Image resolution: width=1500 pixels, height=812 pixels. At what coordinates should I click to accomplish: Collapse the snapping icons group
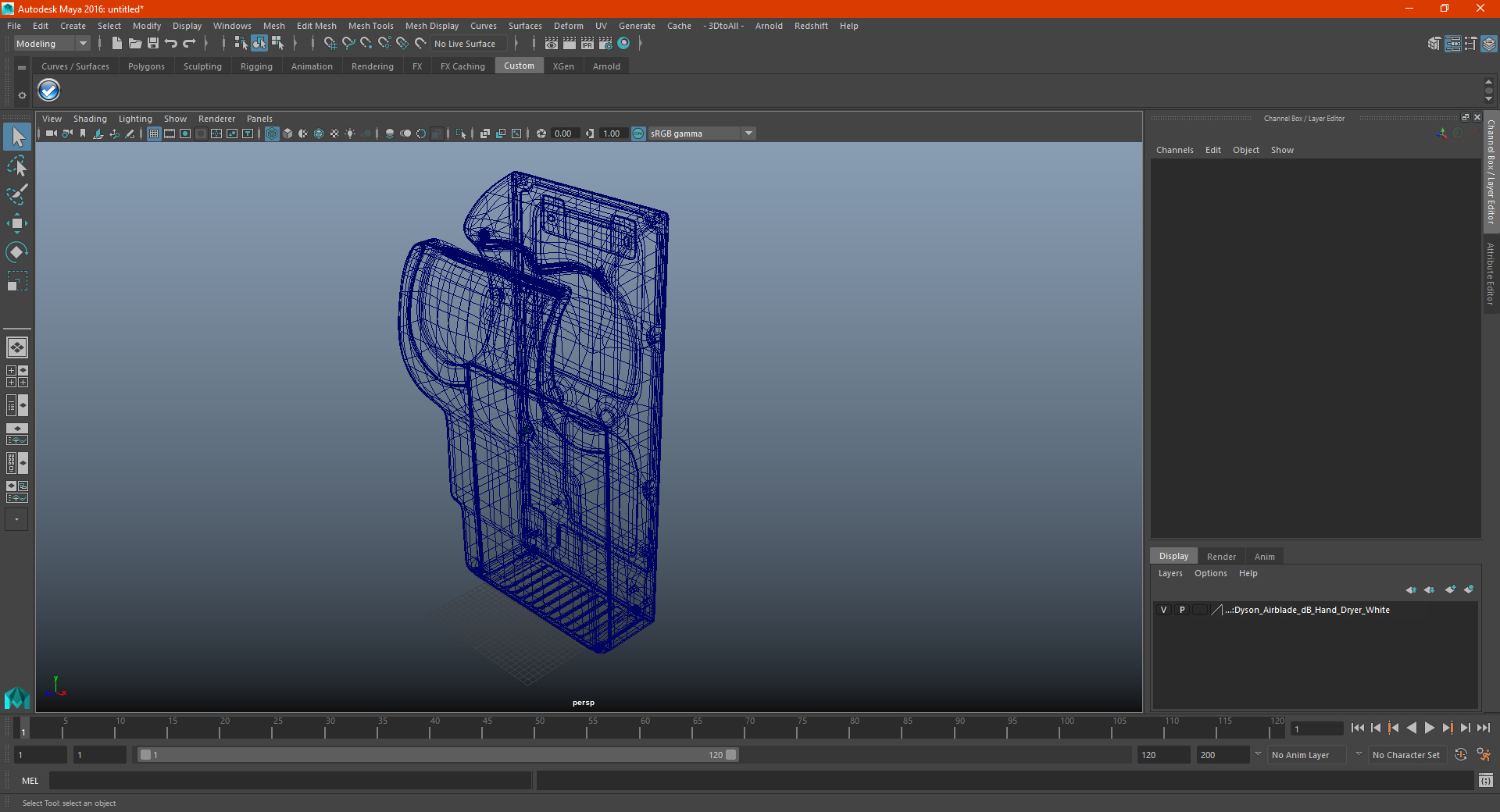coord(516,44)
